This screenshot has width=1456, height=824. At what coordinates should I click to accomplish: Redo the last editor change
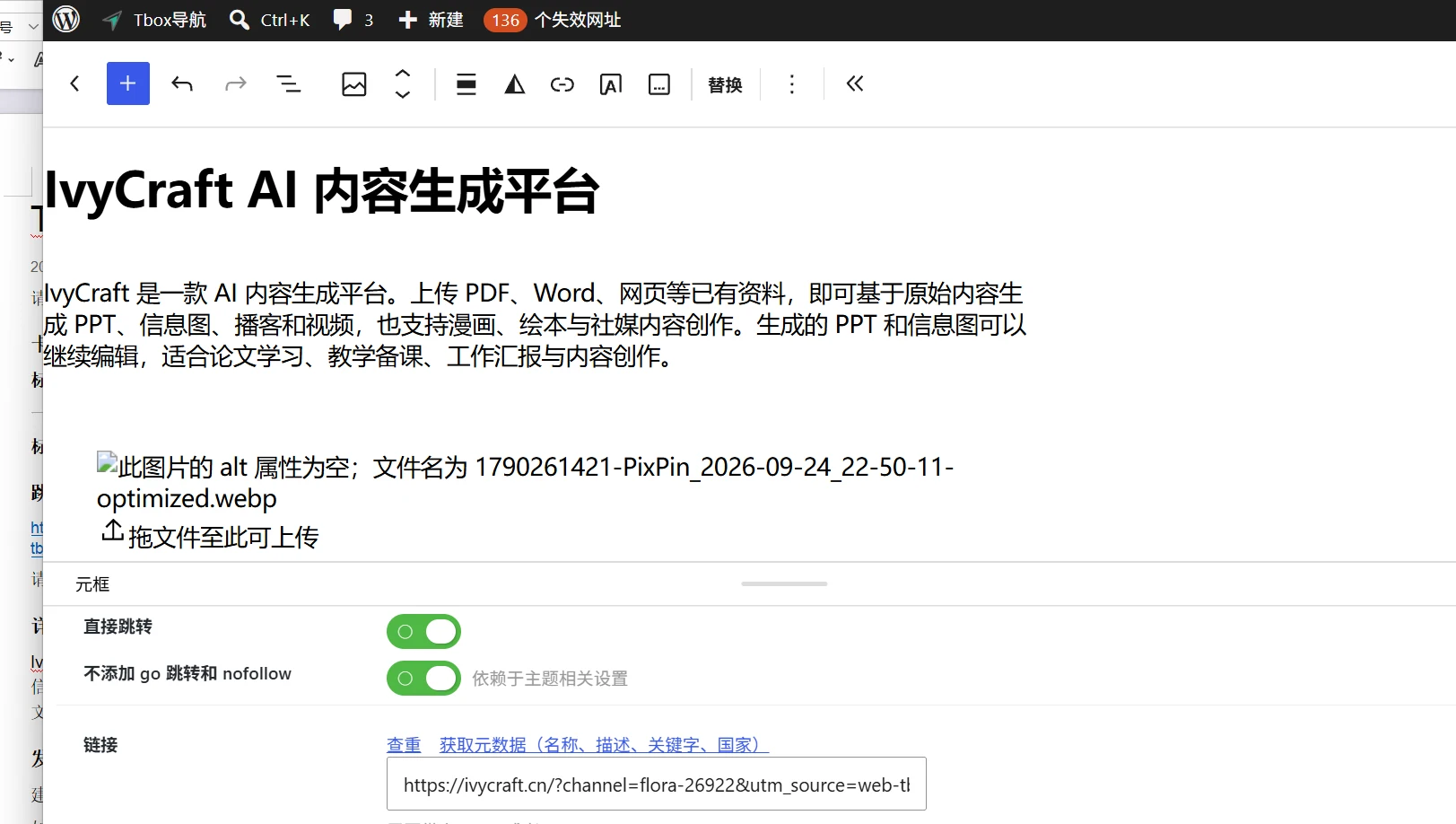pos(235,83)
